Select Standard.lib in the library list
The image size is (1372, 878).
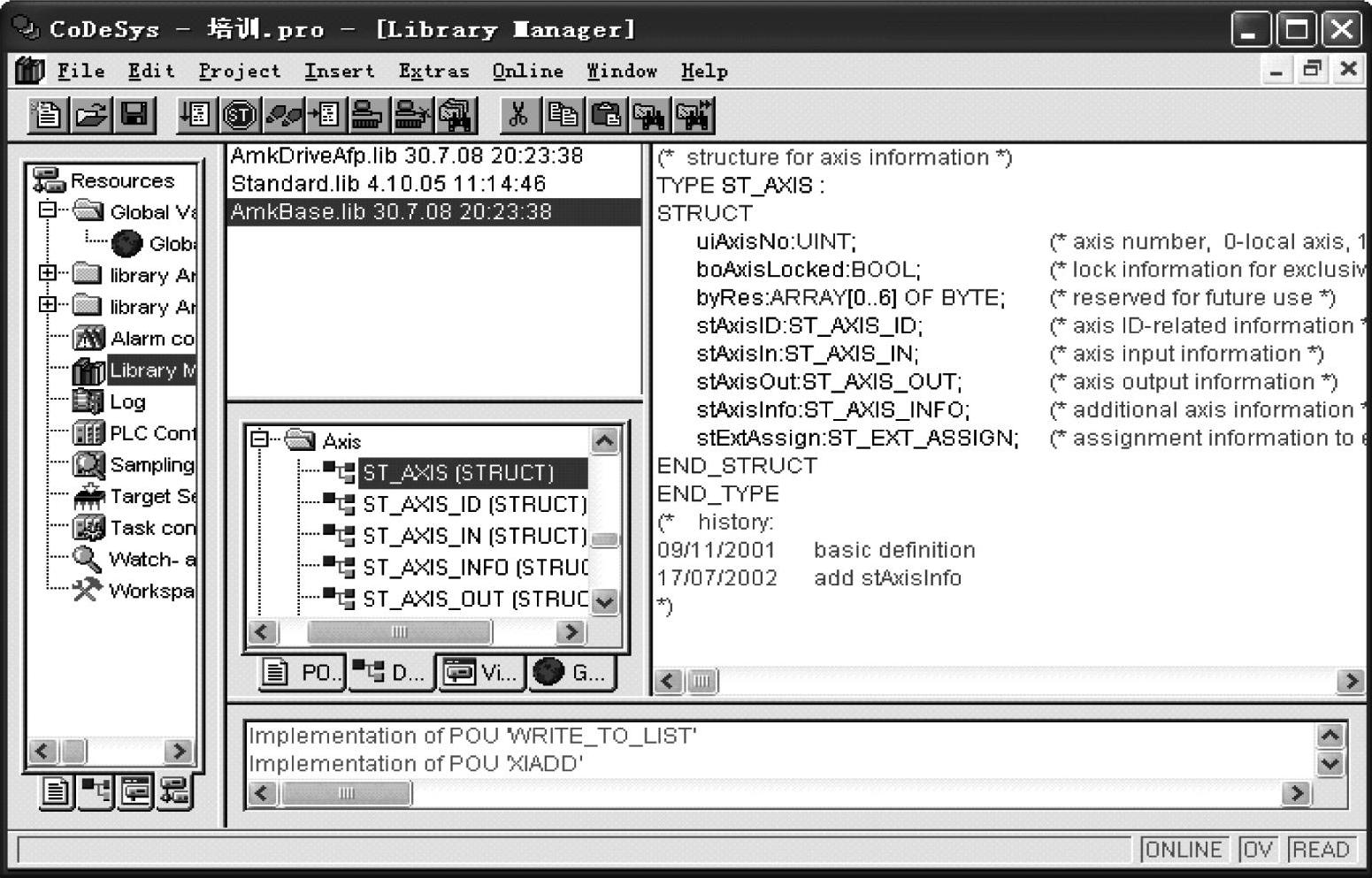433,184
